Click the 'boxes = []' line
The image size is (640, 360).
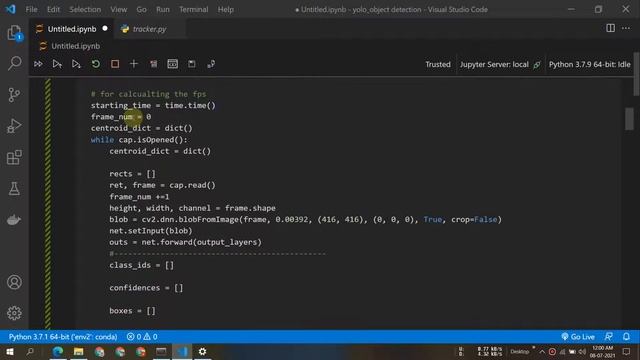click(132, 311)
